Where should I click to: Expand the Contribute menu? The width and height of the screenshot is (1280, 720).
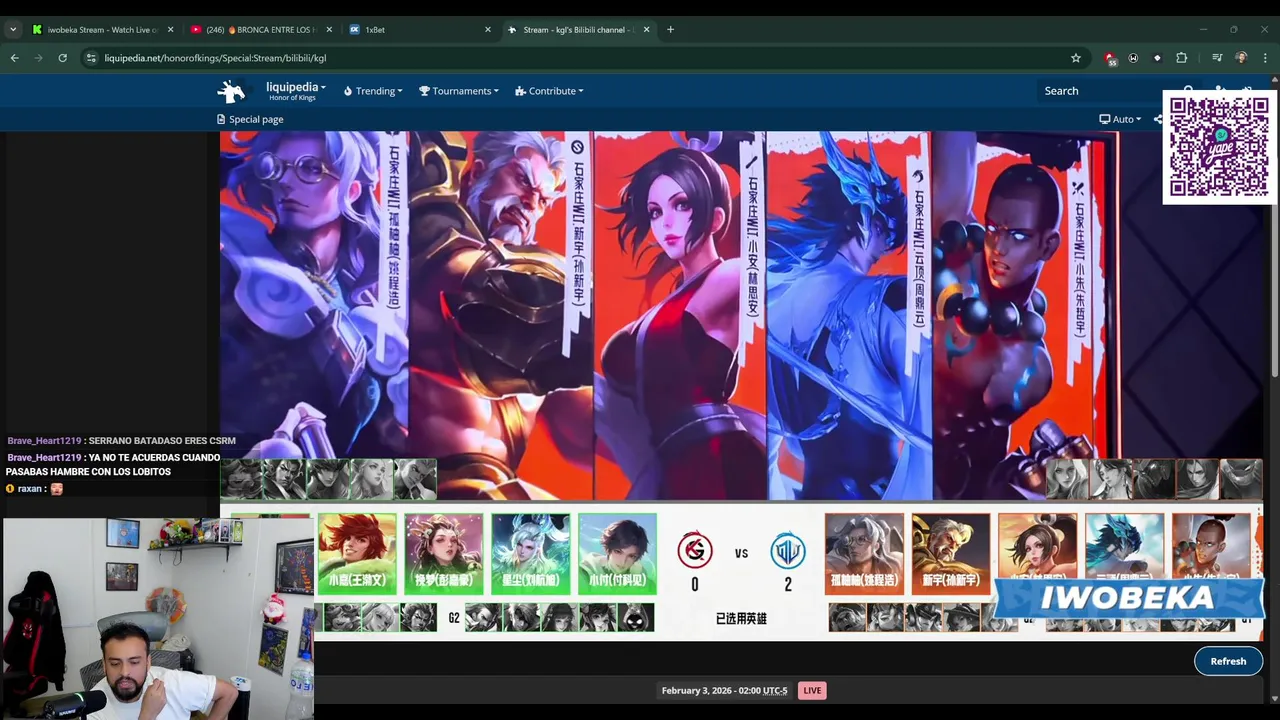(x=549, y=91)
